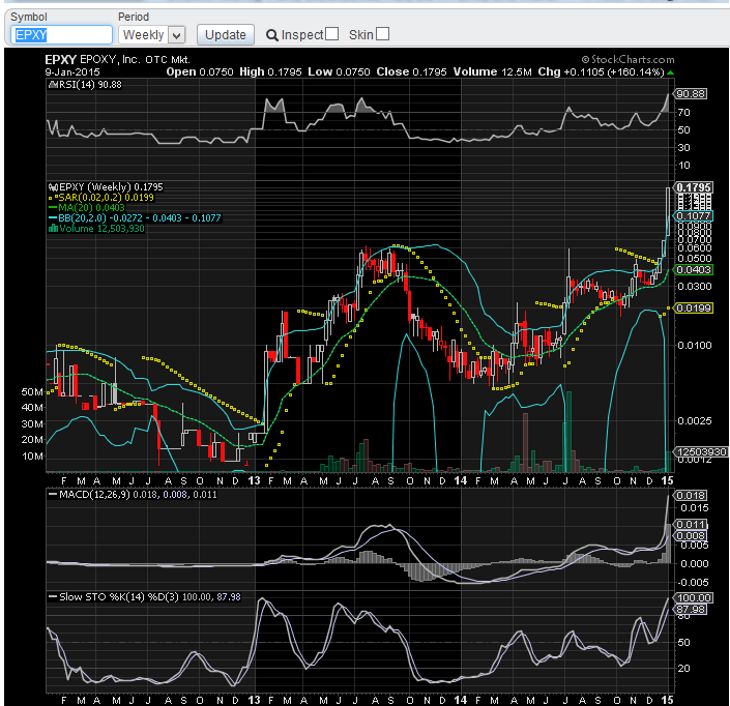Click the green up-arrow change indicator

click(670, 73)
